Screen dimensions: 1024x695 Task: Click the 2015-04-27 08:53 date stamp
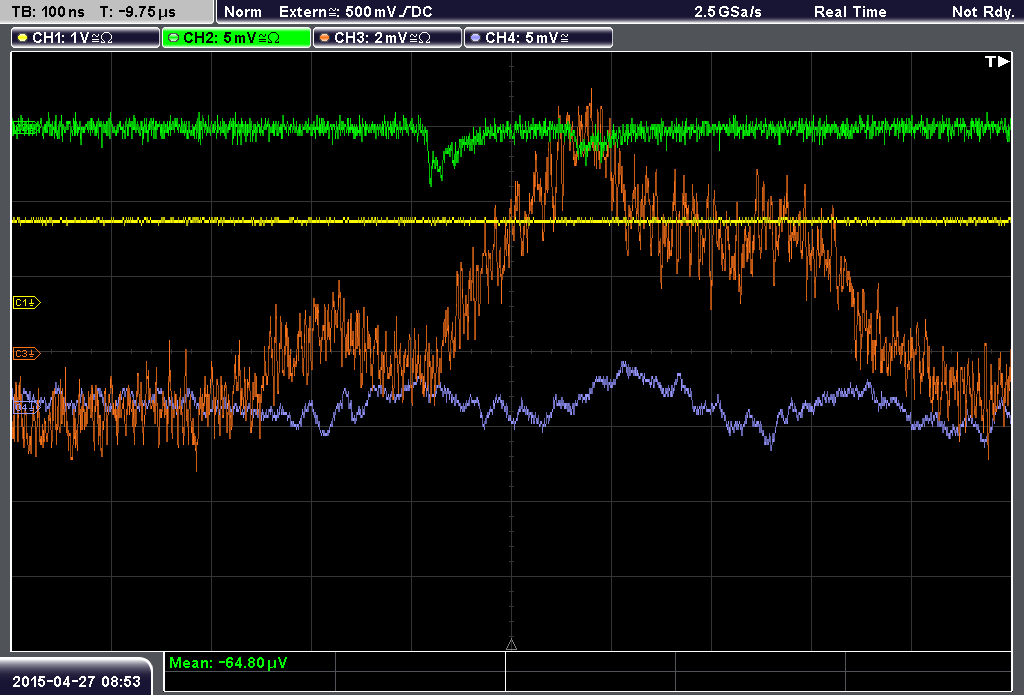pyautogui.click(x=76, y=681)
